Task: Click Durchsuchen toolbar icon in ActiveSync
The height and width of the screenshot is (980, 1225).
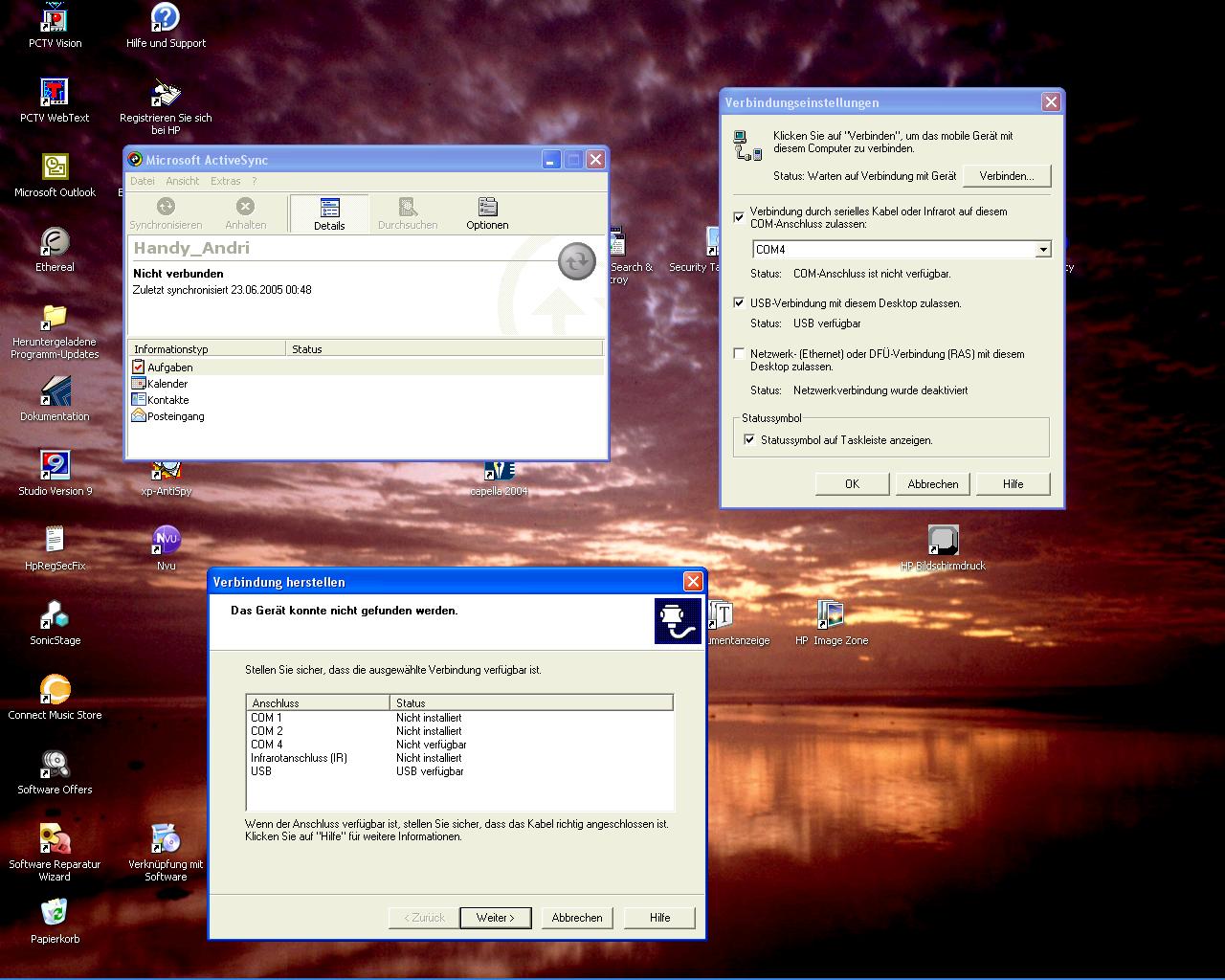Action: pyautogui.click(x=408, y=213)
